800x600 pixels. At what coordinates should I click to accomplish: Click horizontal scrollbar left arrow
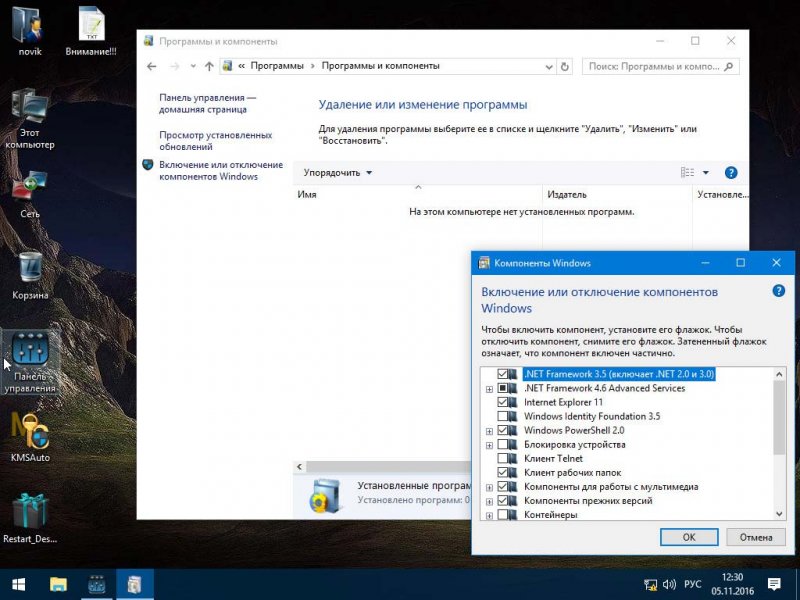[x=299, y=466]
